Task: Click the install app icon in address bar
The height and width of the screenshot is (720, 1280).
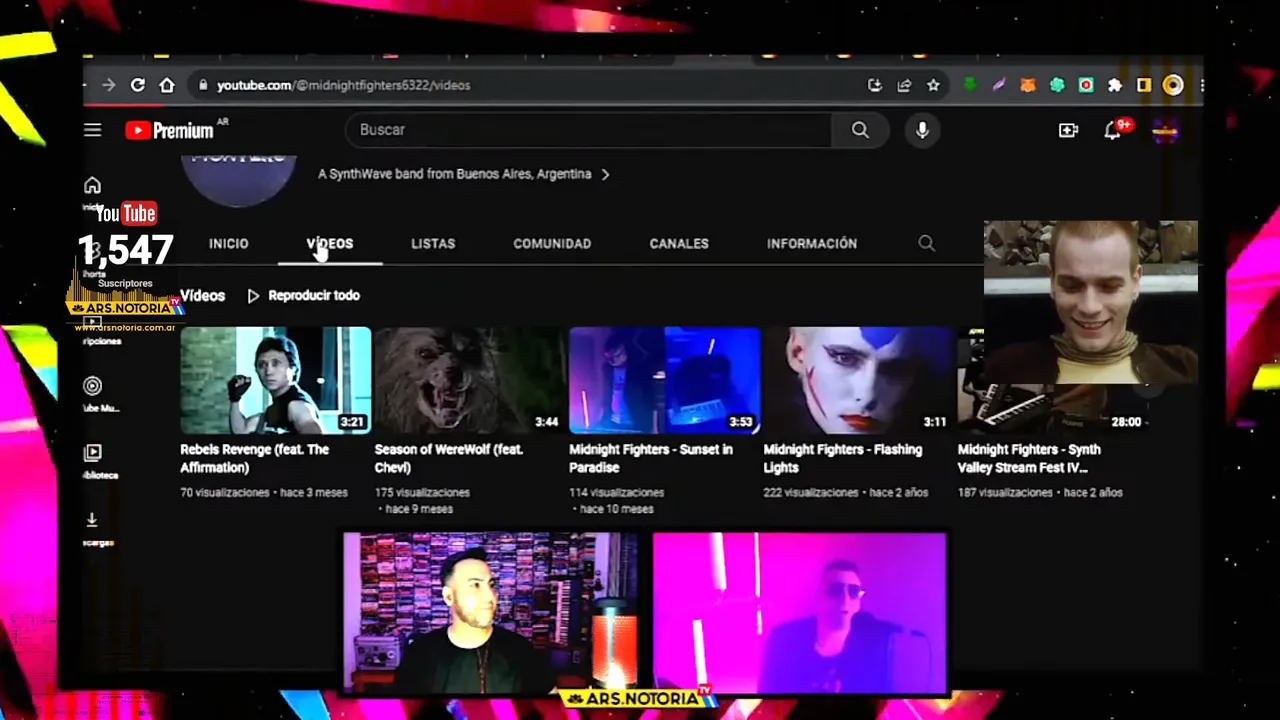Action: coord(875,85)
